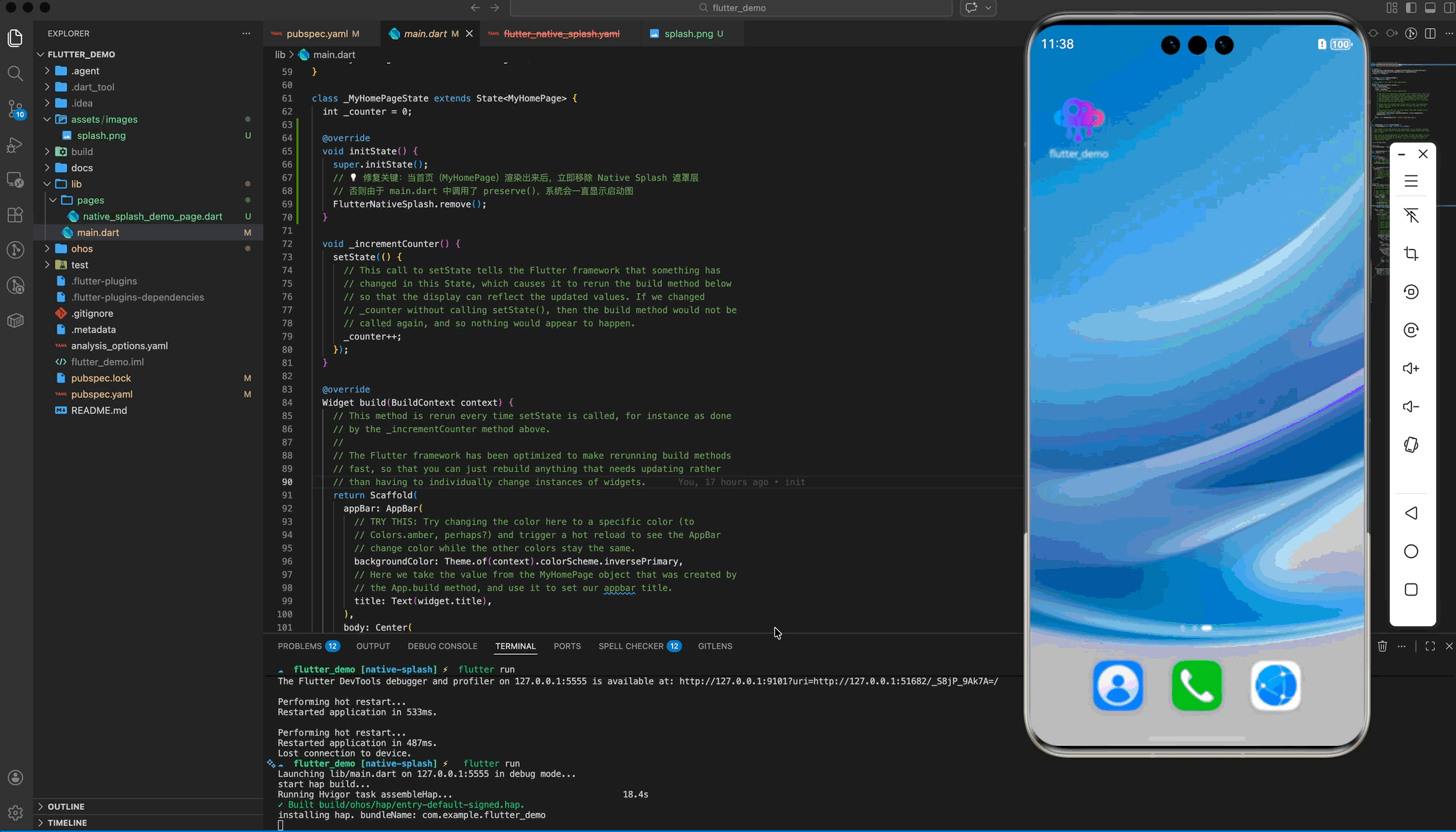Open the Search view in activity bar
This screenshot has width=1456, height=832.
(15, 73)
